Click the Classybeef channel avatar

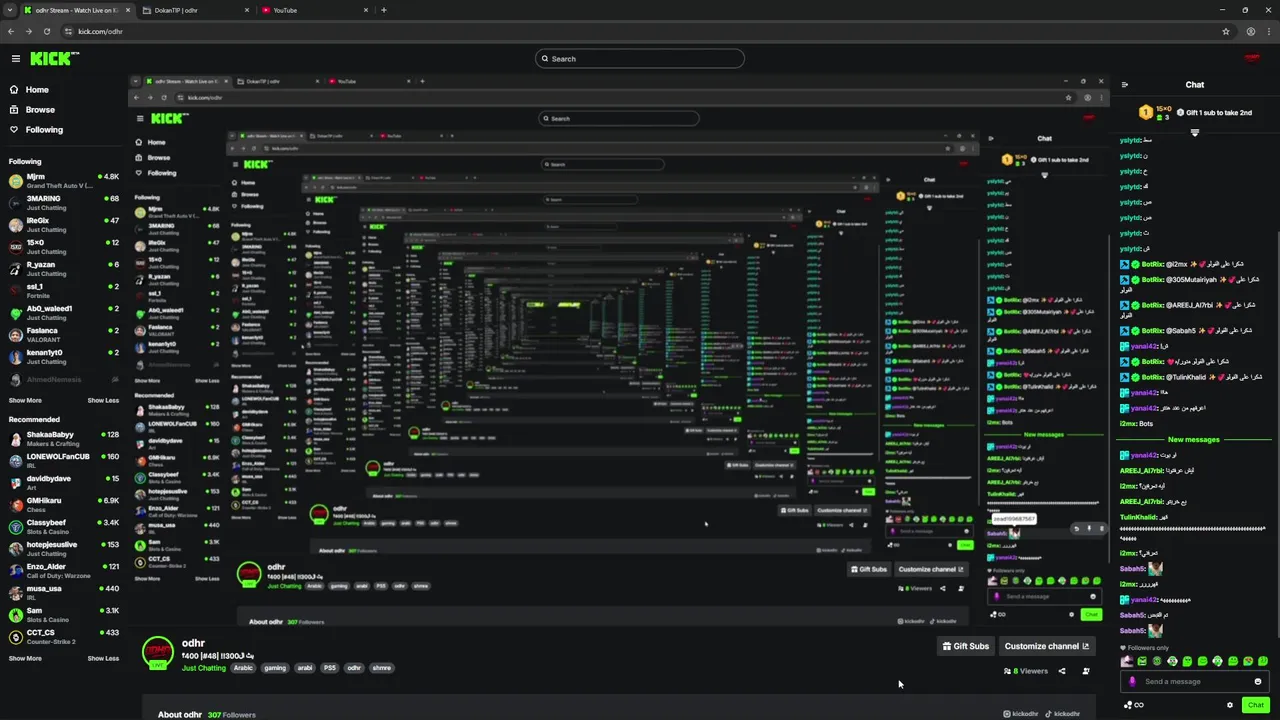(16, 527)
